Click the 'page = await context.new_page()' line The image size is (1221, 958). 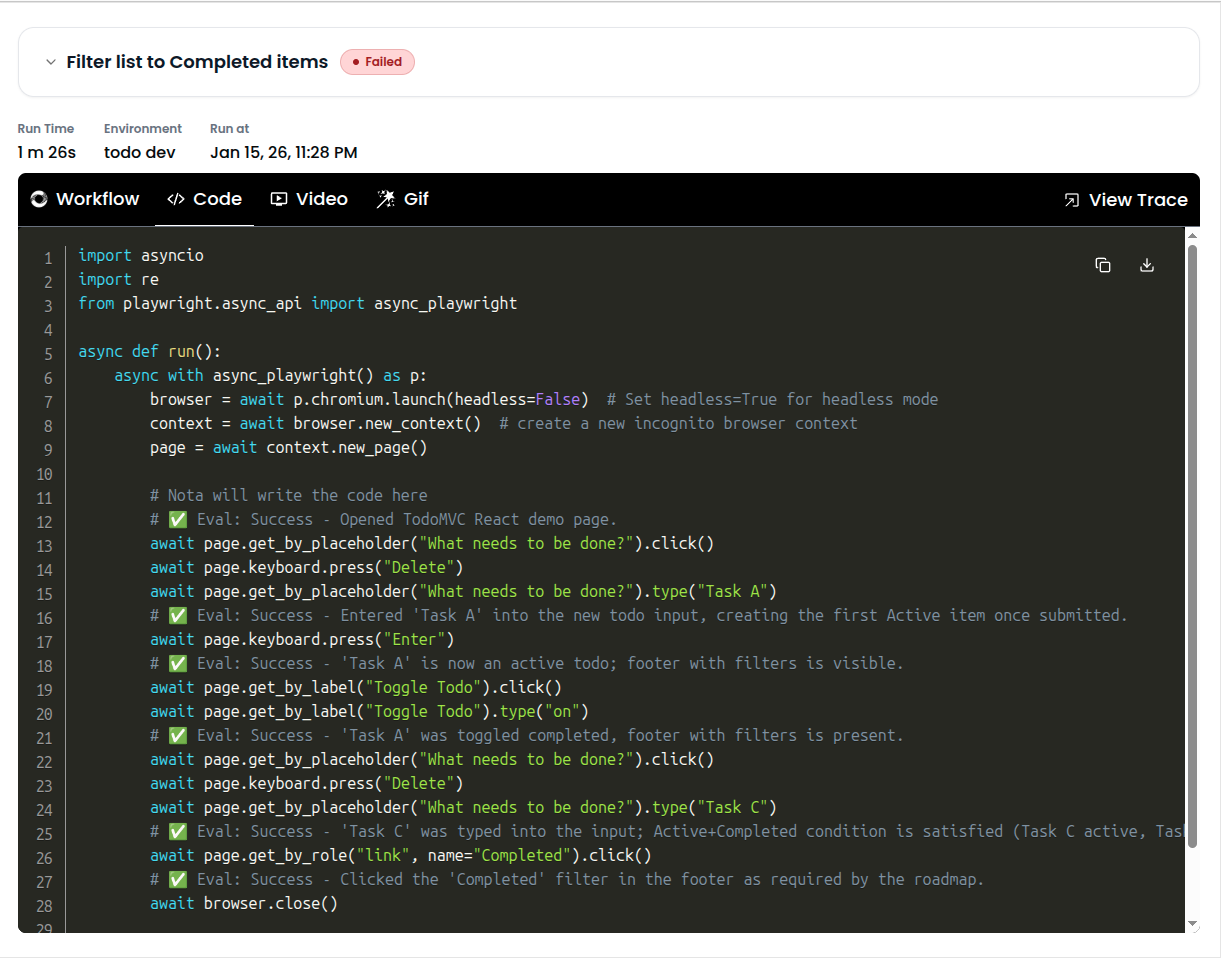click(289, 448)
